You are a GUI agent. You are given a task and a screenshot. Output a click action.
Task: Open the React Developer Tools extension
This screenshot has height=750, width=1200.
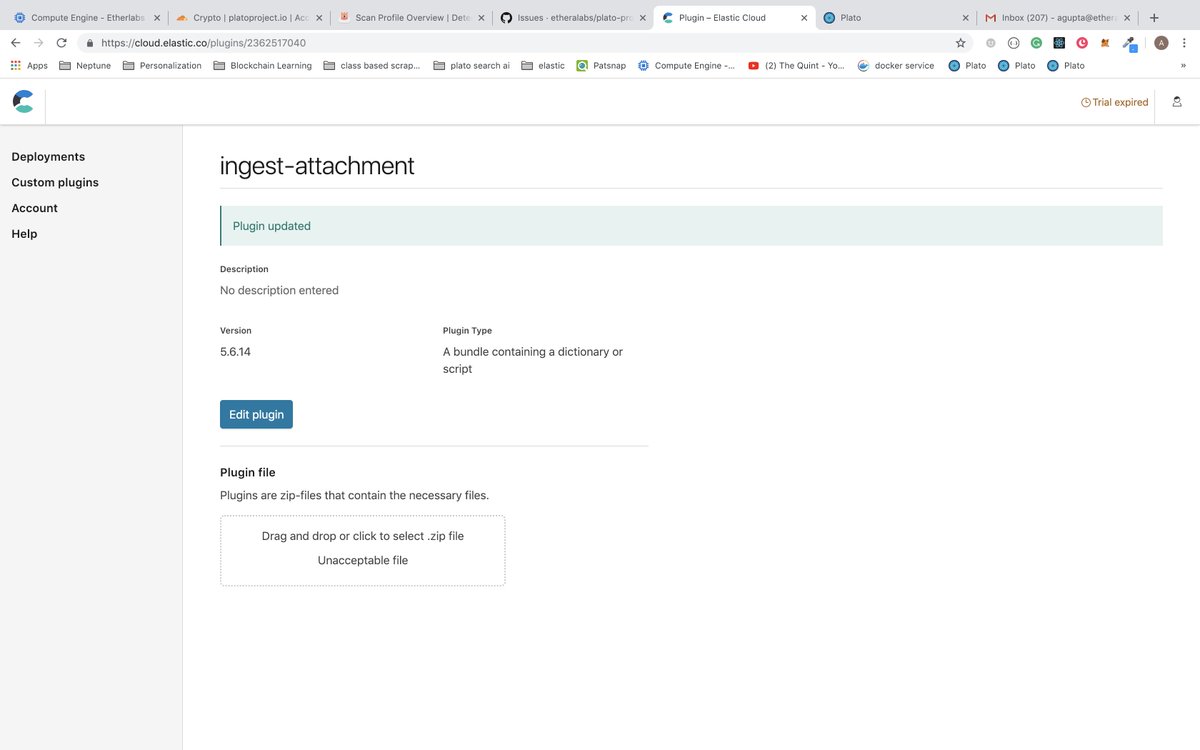coord(1059,43)
